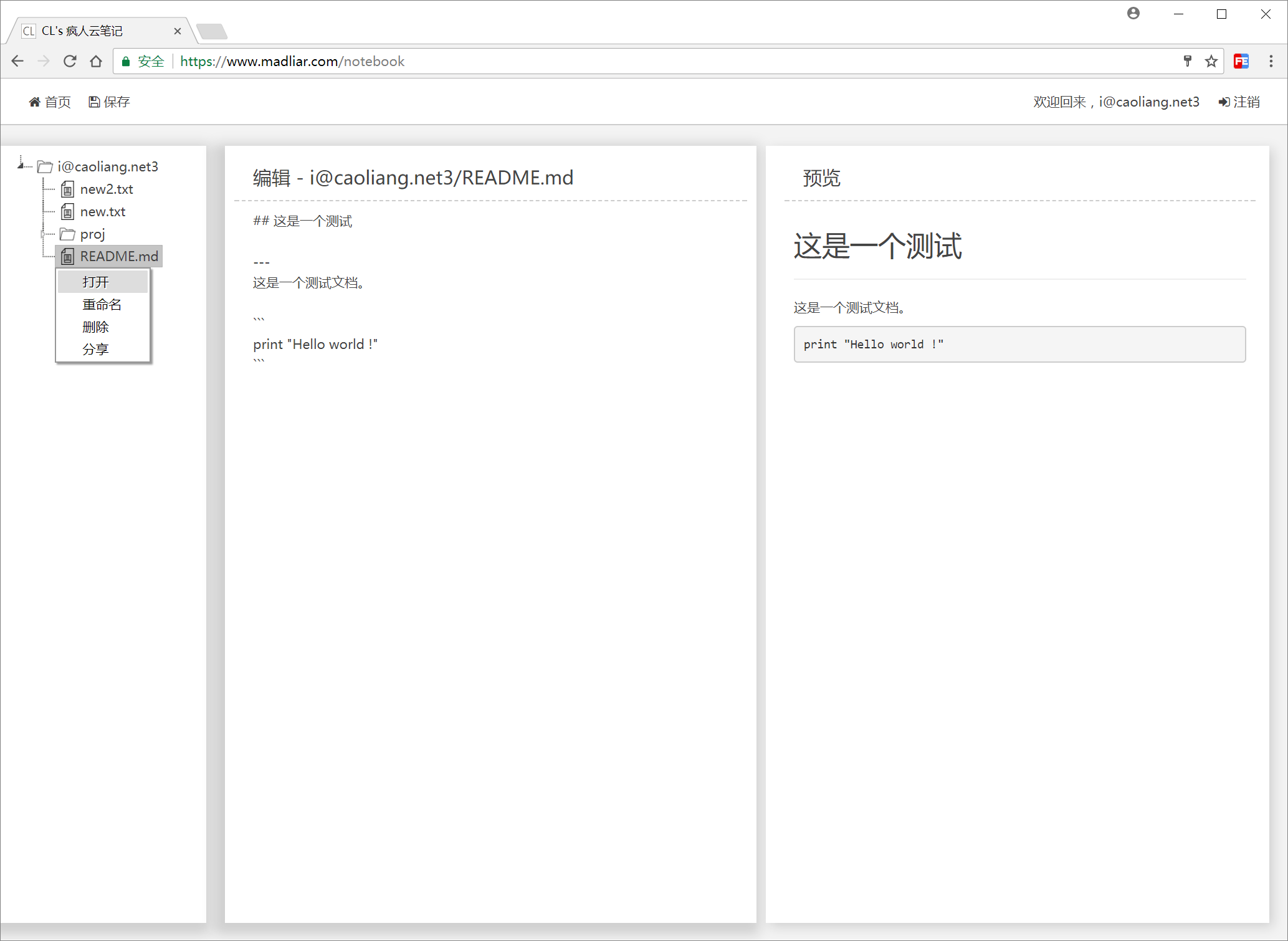Click 这是一个测试文档。 in the preview

click(850, 308)
